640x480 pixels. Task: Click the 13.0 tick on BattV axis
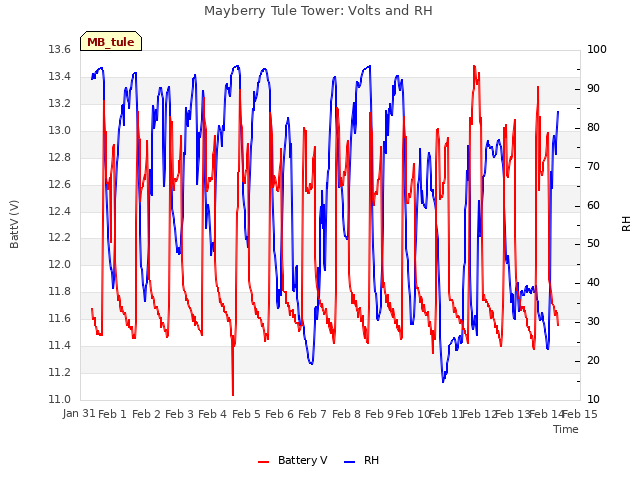tap(60, 131)
